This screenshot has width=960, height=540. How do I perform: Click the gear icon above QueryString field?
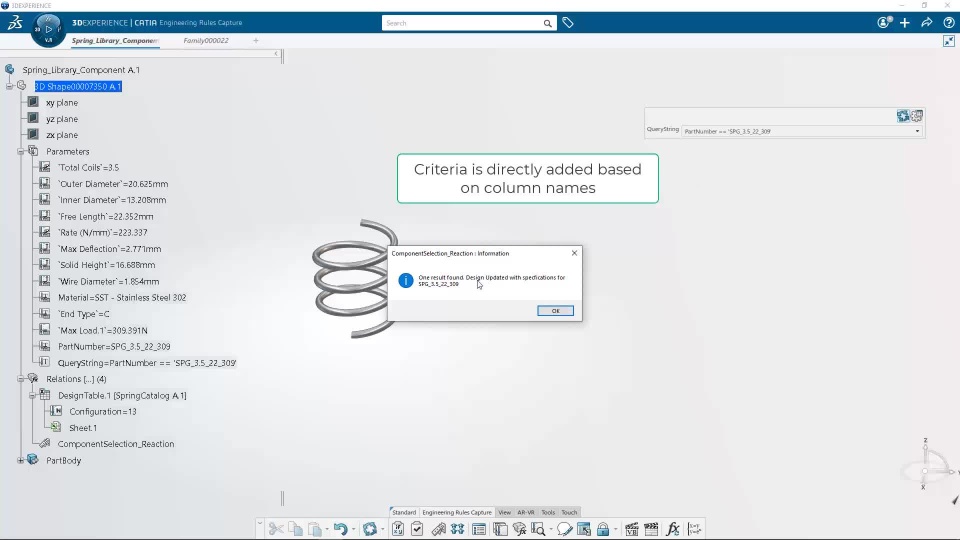[x=917, y=116]
